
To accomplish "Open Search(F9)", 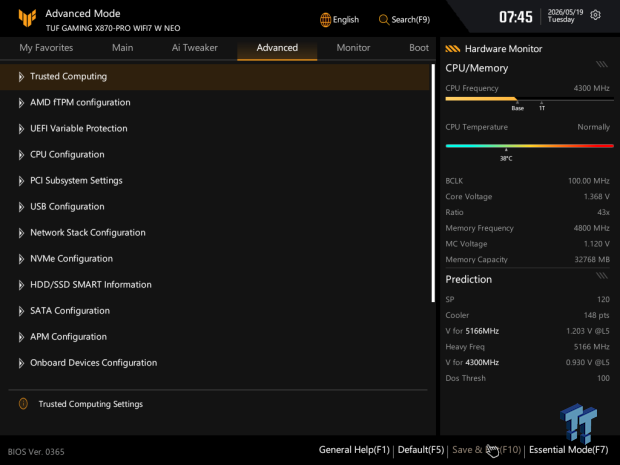I will click(405, 20).
